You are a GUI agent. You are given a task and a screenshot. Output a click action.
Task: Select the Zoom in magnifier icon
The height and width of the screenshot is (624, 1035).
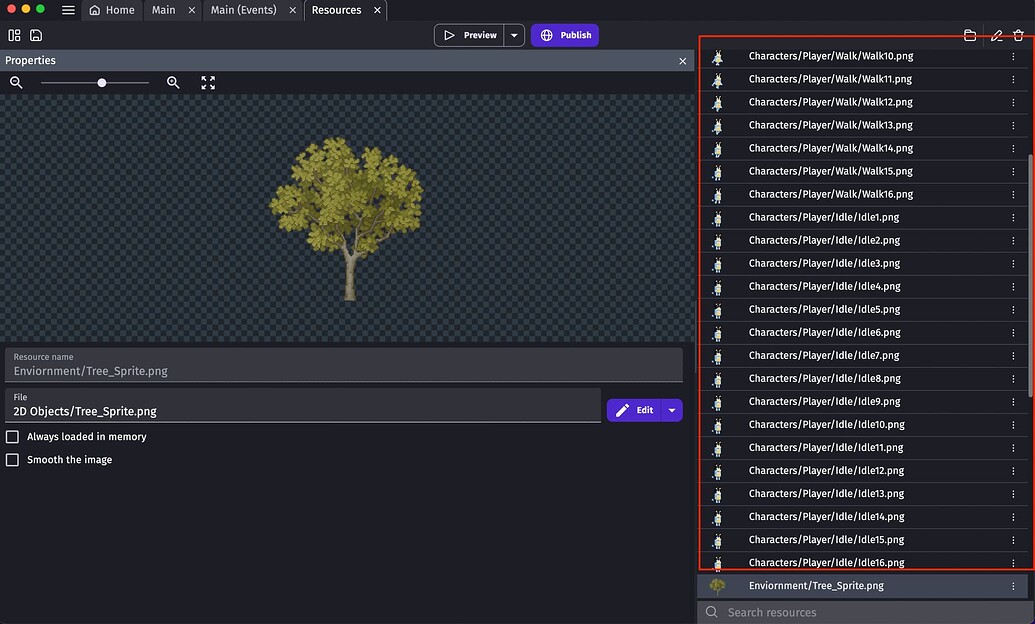pos(173,82)
